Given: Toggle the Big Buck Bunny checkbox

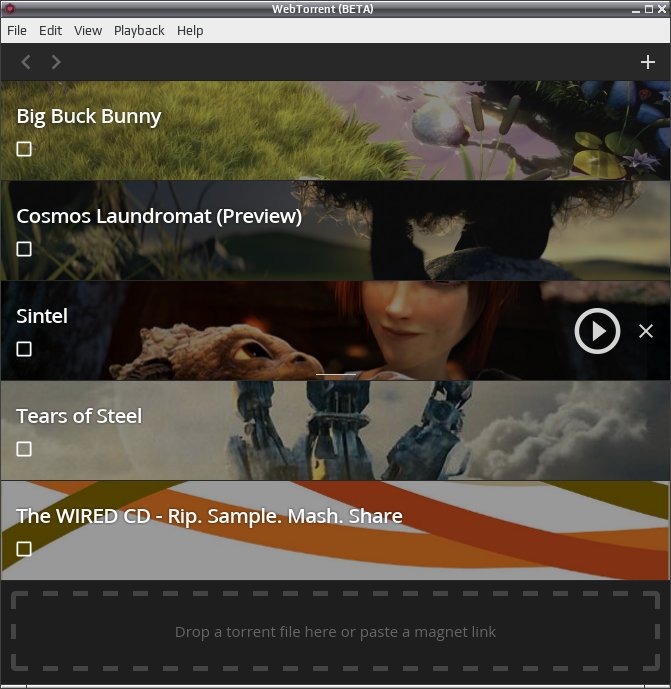Looking at the screenshot, I should pos(24,149).
